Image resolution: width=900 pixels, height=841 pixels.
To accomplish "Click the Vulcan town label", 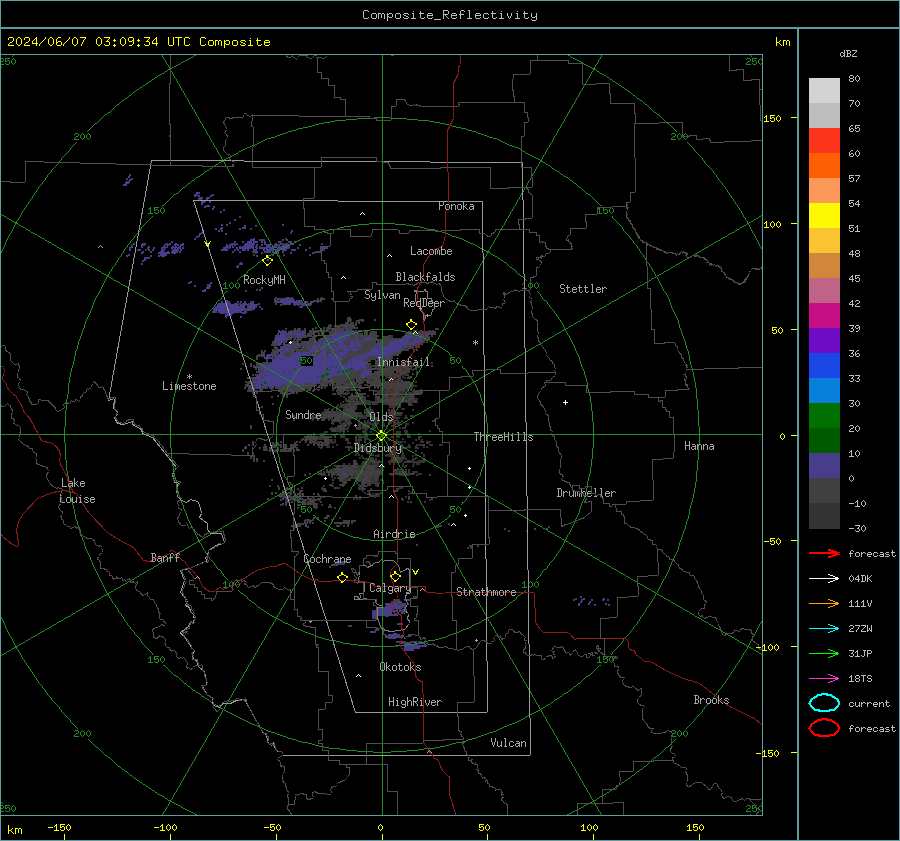I will 508,743.
